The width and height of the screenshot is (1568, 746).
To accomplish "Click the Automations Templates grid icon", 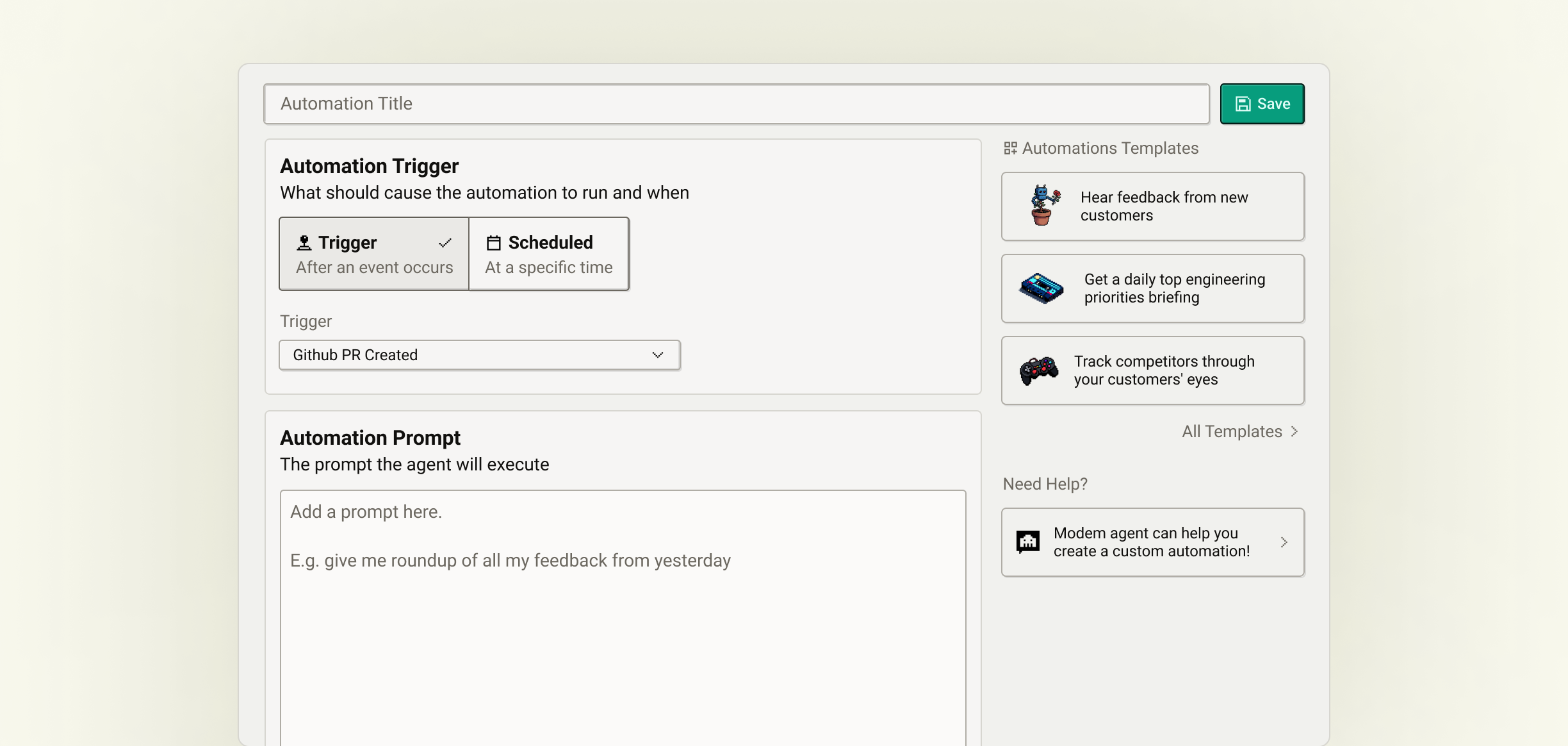I will (x=1011, y=148).
